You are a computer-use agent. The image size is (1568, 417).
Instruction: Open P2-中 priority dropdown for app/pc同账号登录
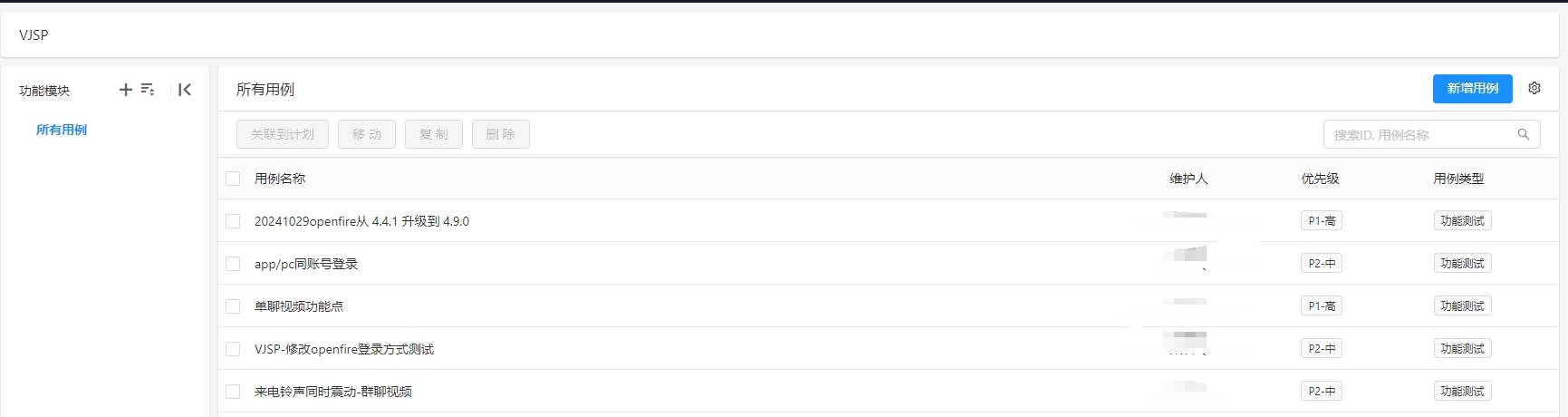click(1322, 264)
